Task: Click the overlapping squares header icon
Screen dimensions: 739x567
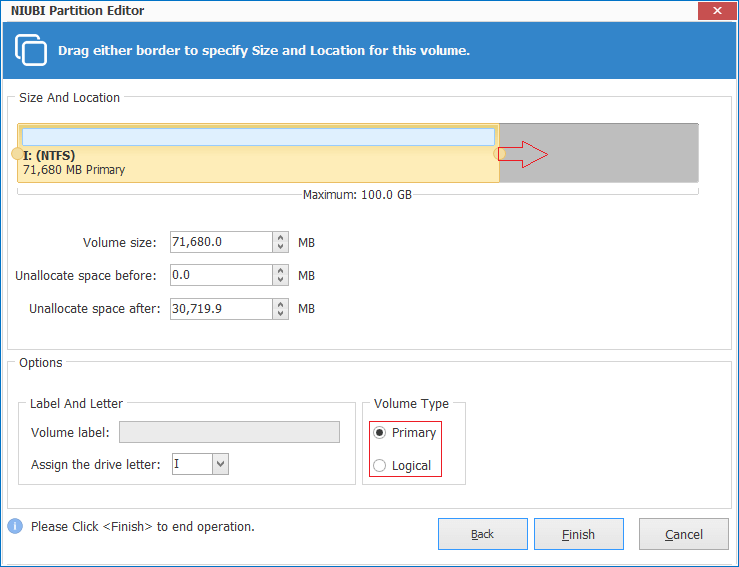Action: click(32, 50)
